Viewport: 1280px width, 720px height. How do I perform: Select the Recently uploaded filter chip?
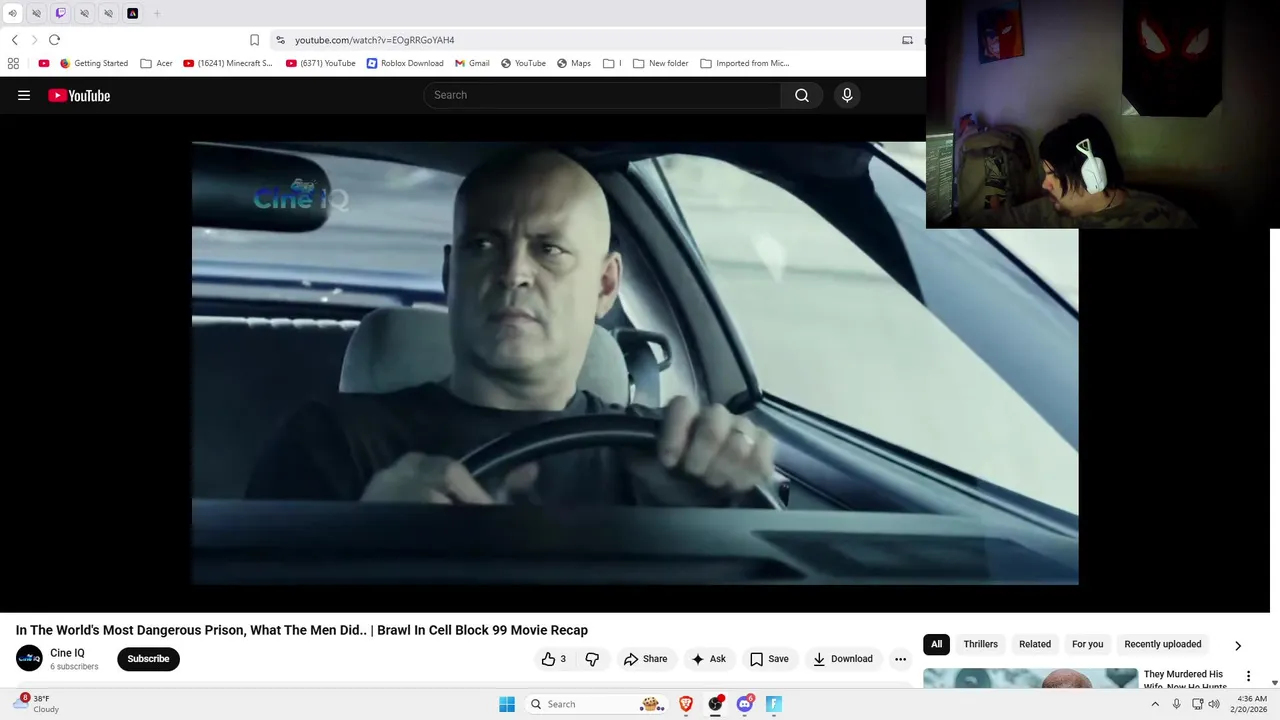click(x=1163, y=644)
